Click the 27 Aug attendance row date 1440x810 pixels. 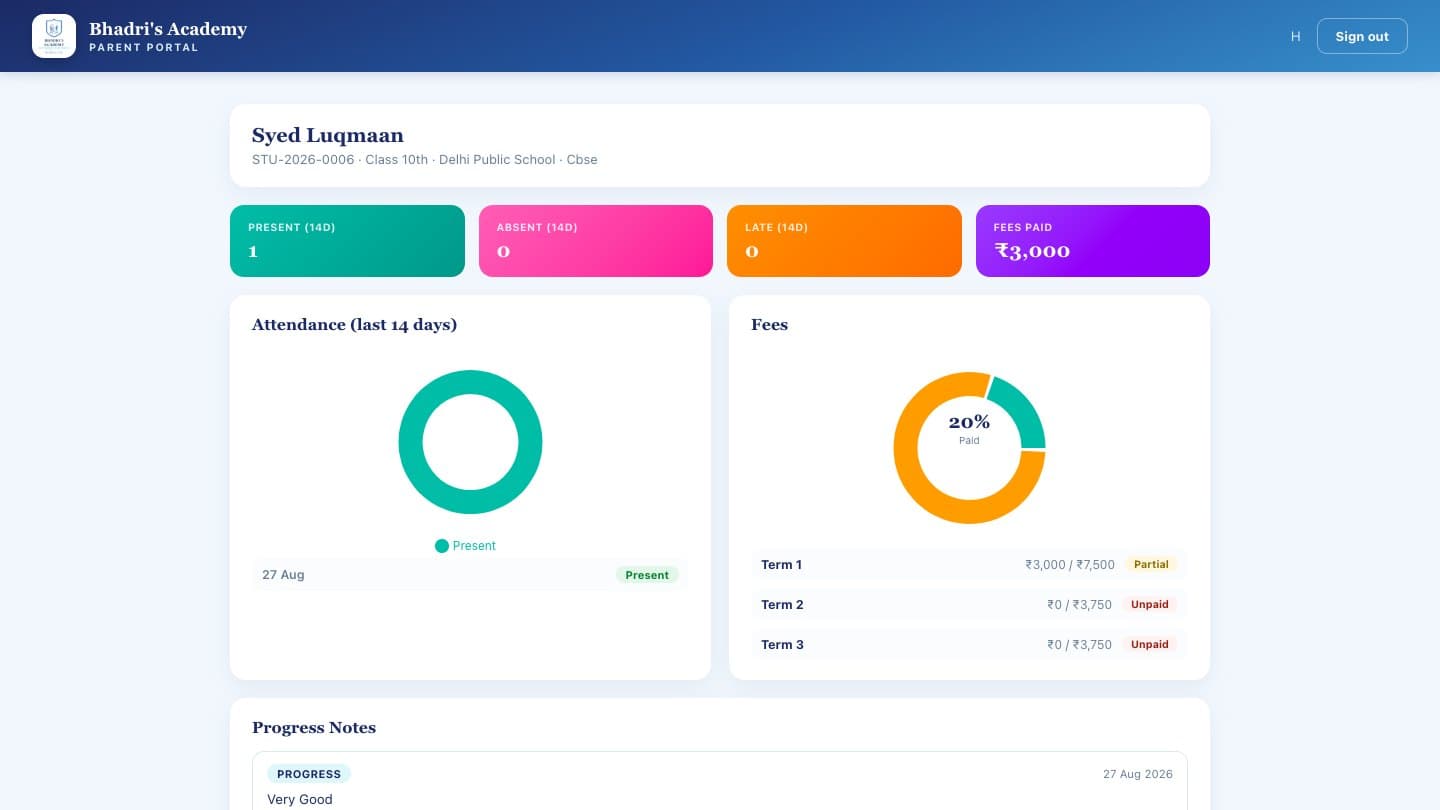[x=283, y=575]
